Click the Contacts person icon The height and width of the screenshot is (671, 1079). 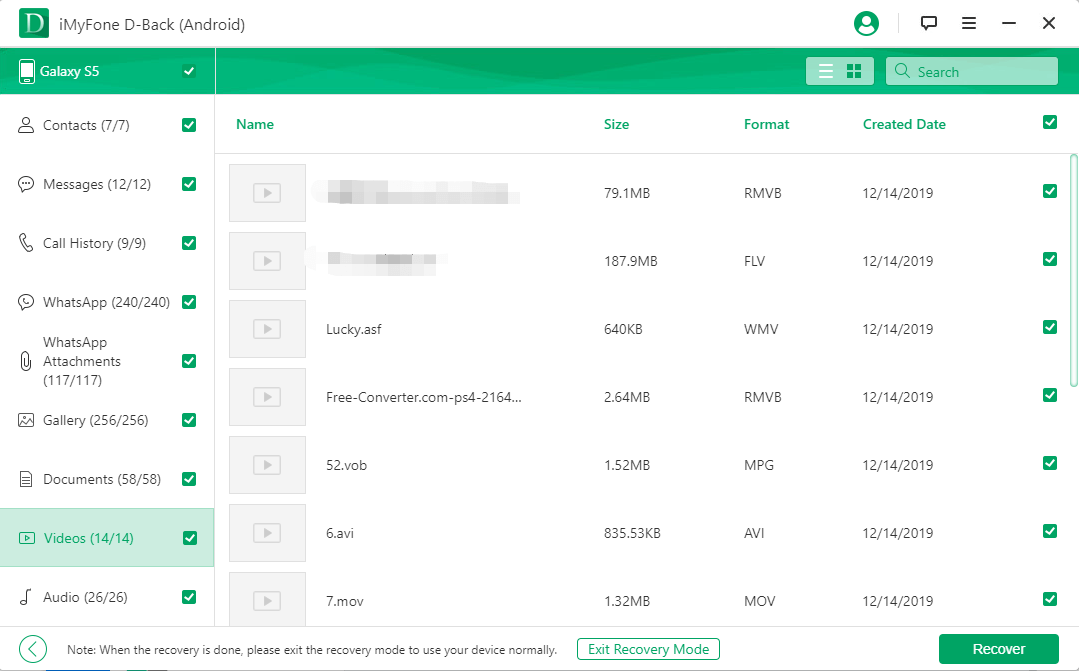[x=25, y=125]
